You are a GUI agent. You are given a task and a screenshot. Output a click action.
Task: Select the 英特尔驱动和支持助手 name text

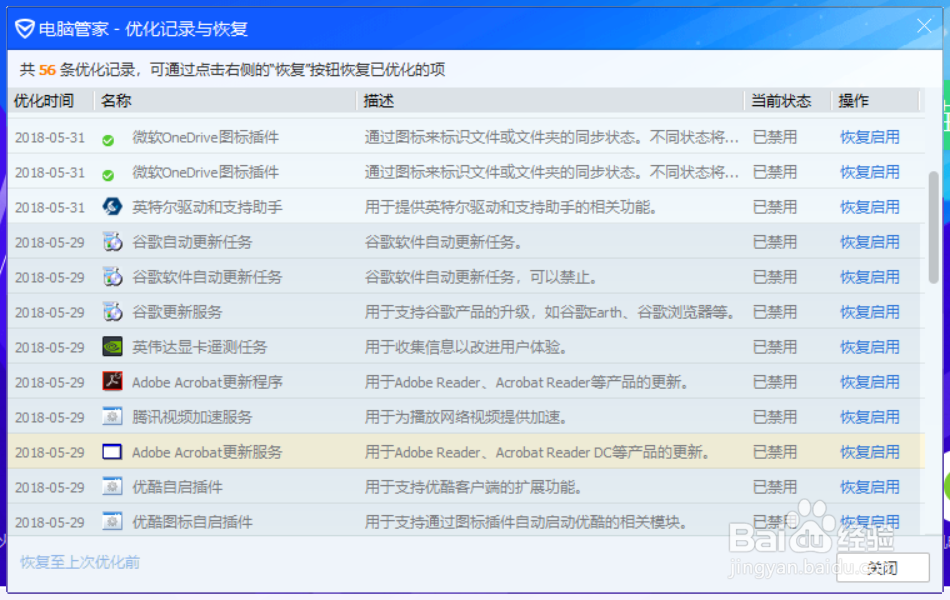coord(207,207)
